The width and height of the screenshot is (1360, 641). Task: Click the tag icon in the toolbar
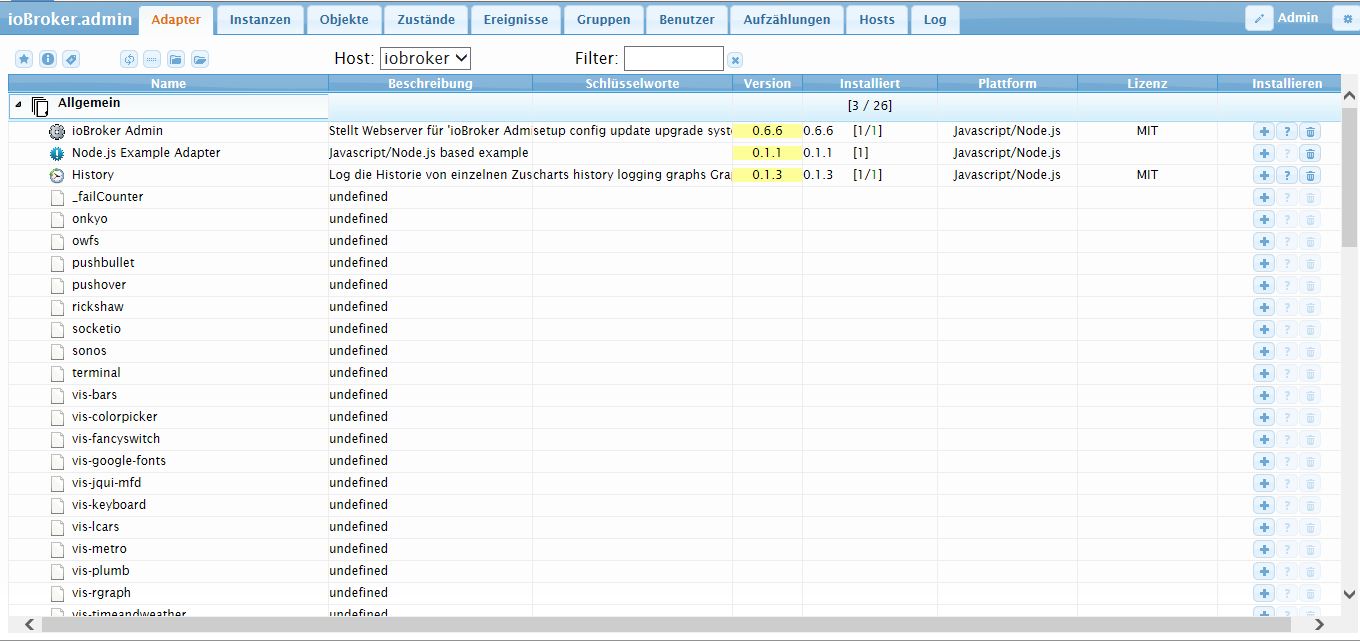pyautogui.click(x=70, y=60)
